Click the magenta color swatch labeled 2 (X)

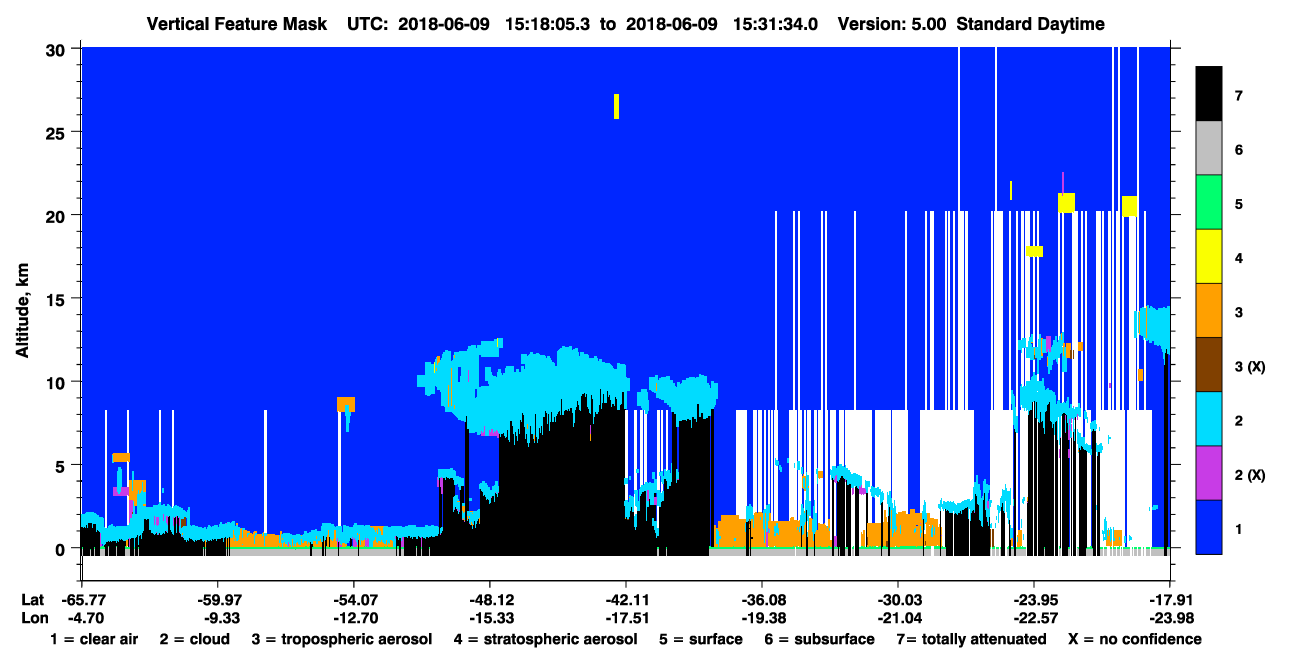tap(1209, 473)
